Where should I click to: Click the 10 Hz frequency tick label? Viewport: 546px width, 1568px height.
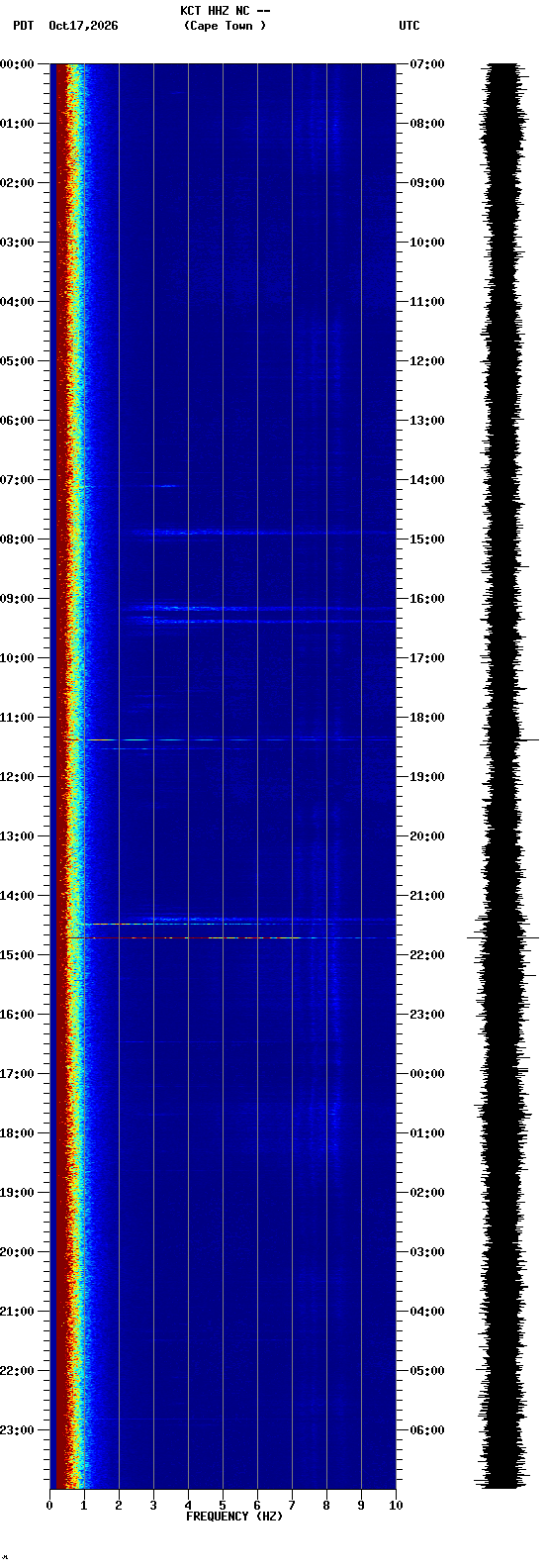coord(396,1506)
